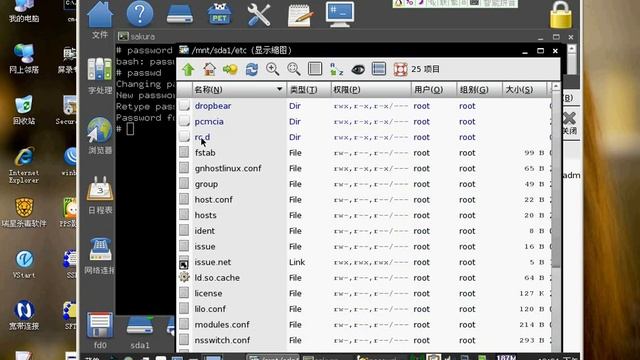The image size is (640, 360).
Task: Refresh the /mnt/sda1/etc directory listing
Action: pyautogui.click(x=251, y=69)
